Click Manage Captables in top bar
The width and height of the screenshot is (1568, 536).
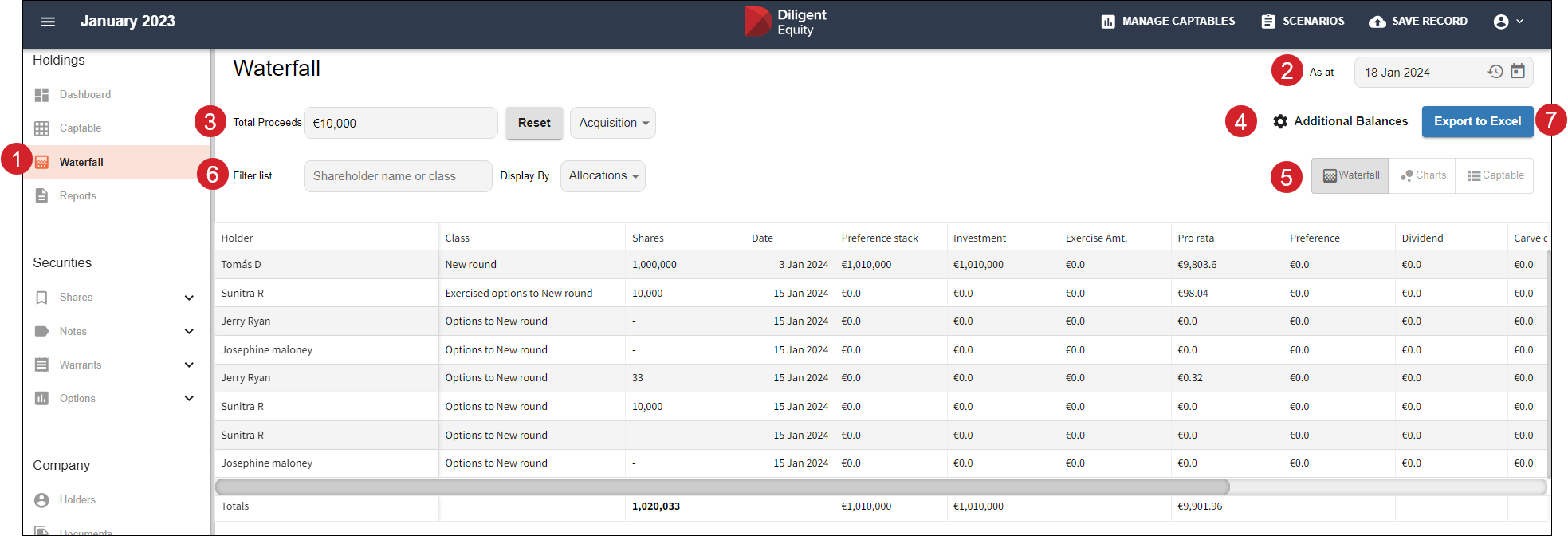pyautogui.click(x=1169, y=22)
